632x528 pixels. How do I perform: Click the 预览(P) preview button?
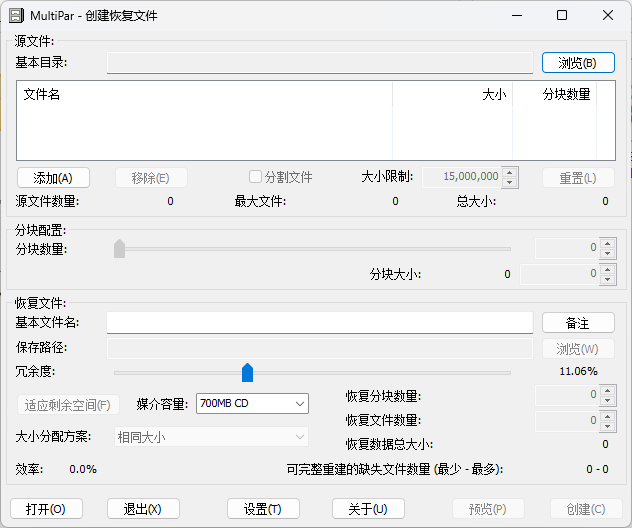tap(488, 509)
